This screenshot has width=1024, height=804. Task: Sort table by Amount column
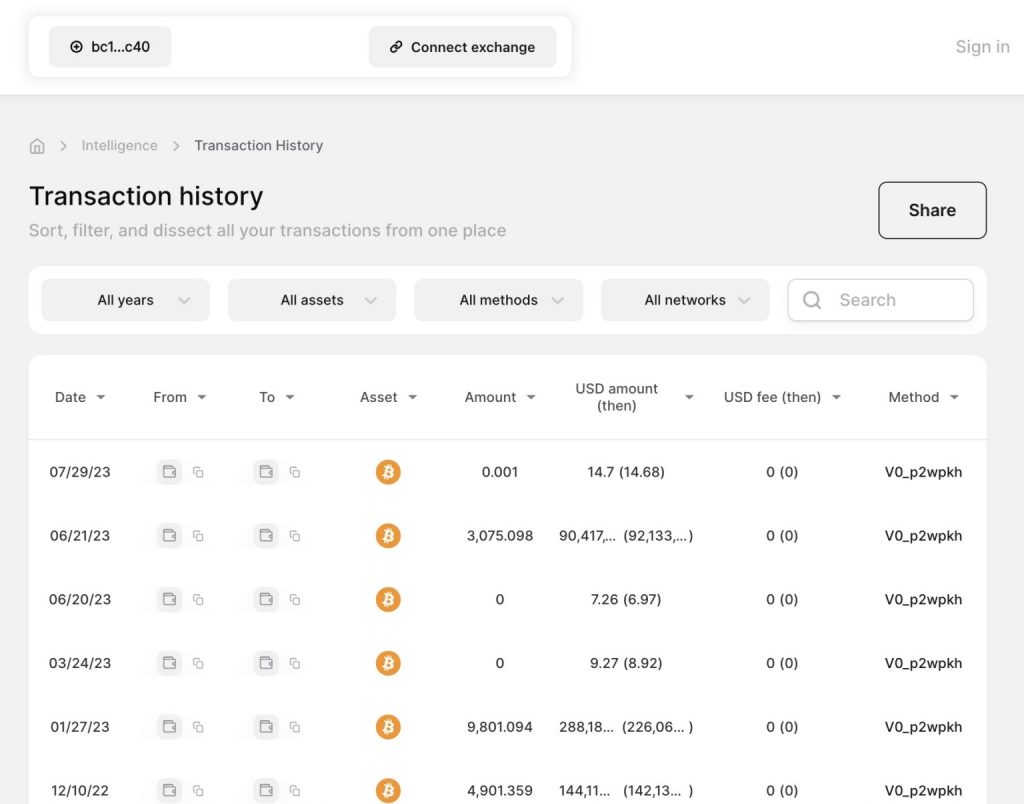click(x=500, y=397)
